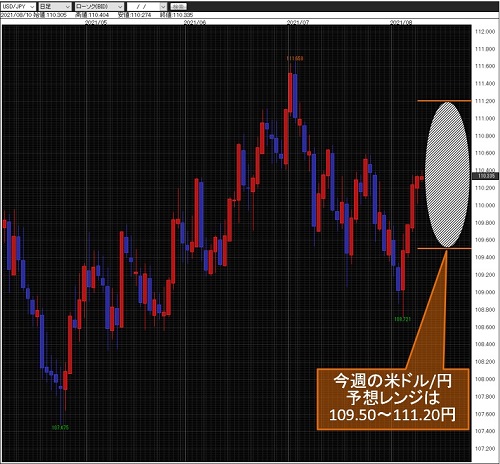Click the 高値 110.404 value
This screenshot has width=500, height=464.
92,15
